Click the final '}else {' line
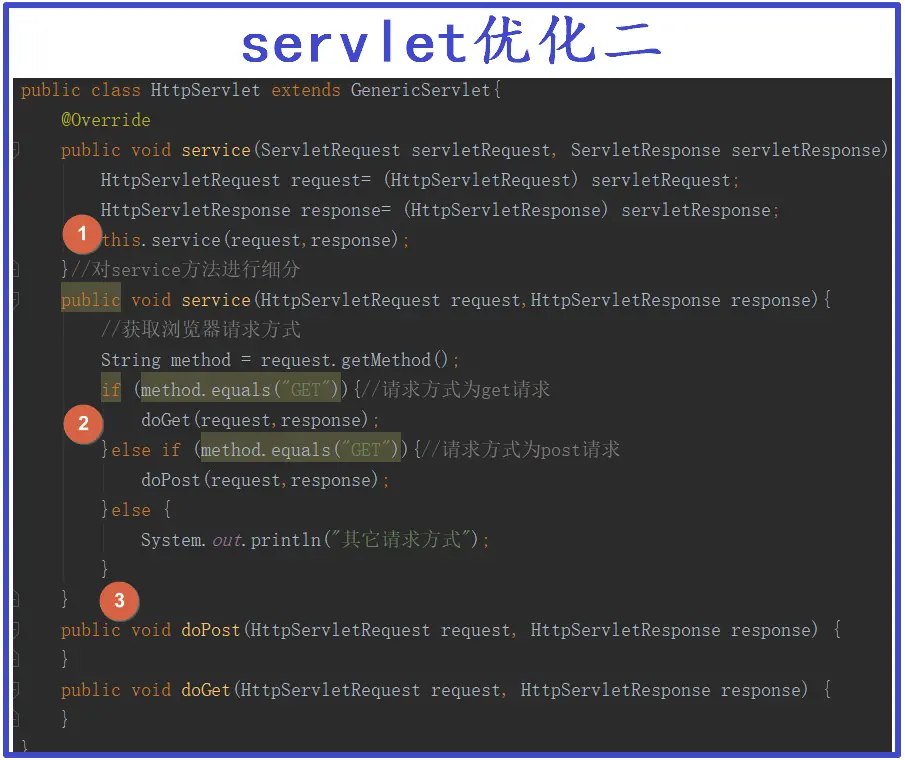Viewport: 905px width, 760px height. [x=136, y=510]
